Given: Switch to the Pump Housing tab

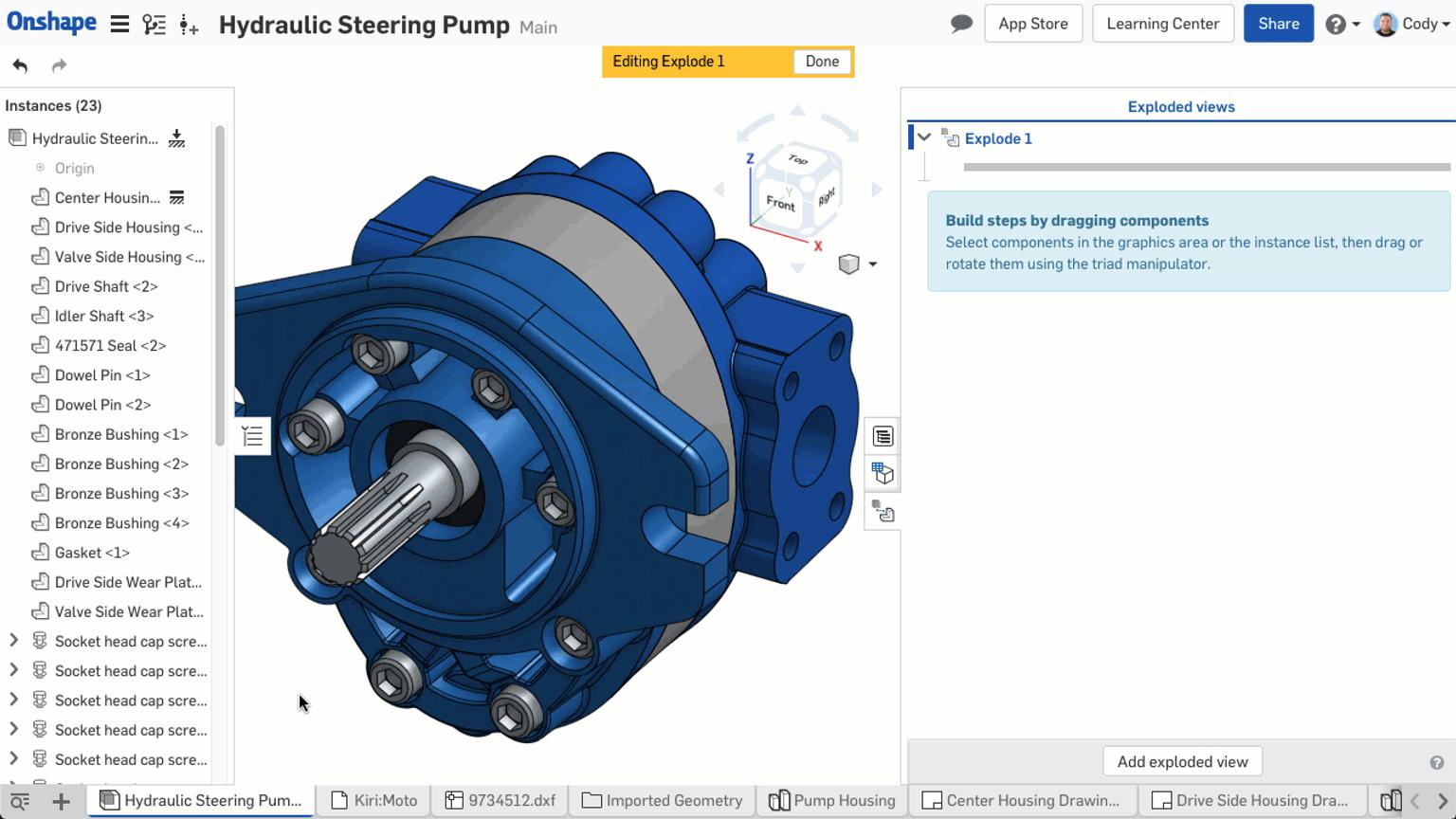Looking at the screenshot, I should (831, 800).
